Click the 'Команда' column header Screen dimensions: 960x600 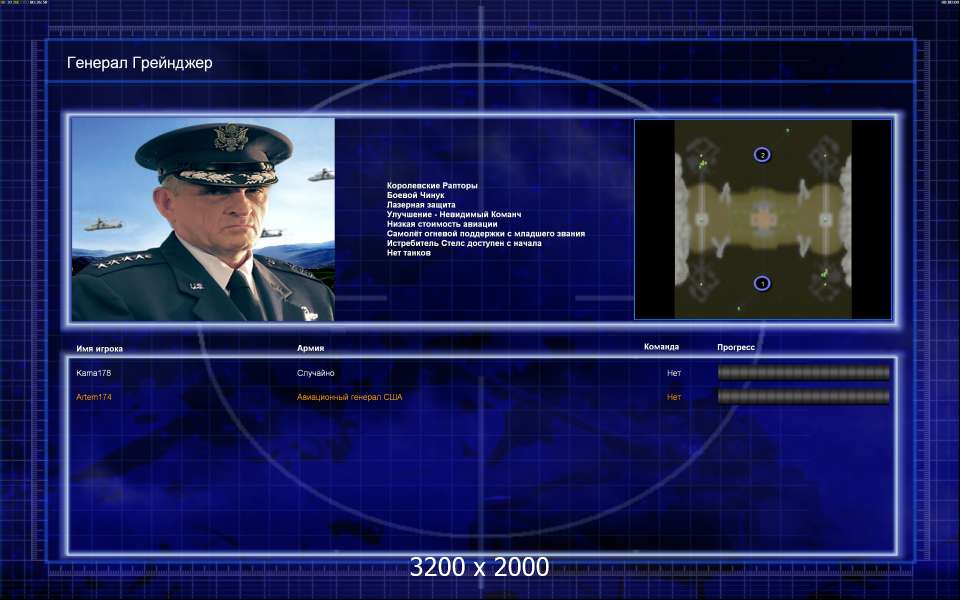coord(661,347)
